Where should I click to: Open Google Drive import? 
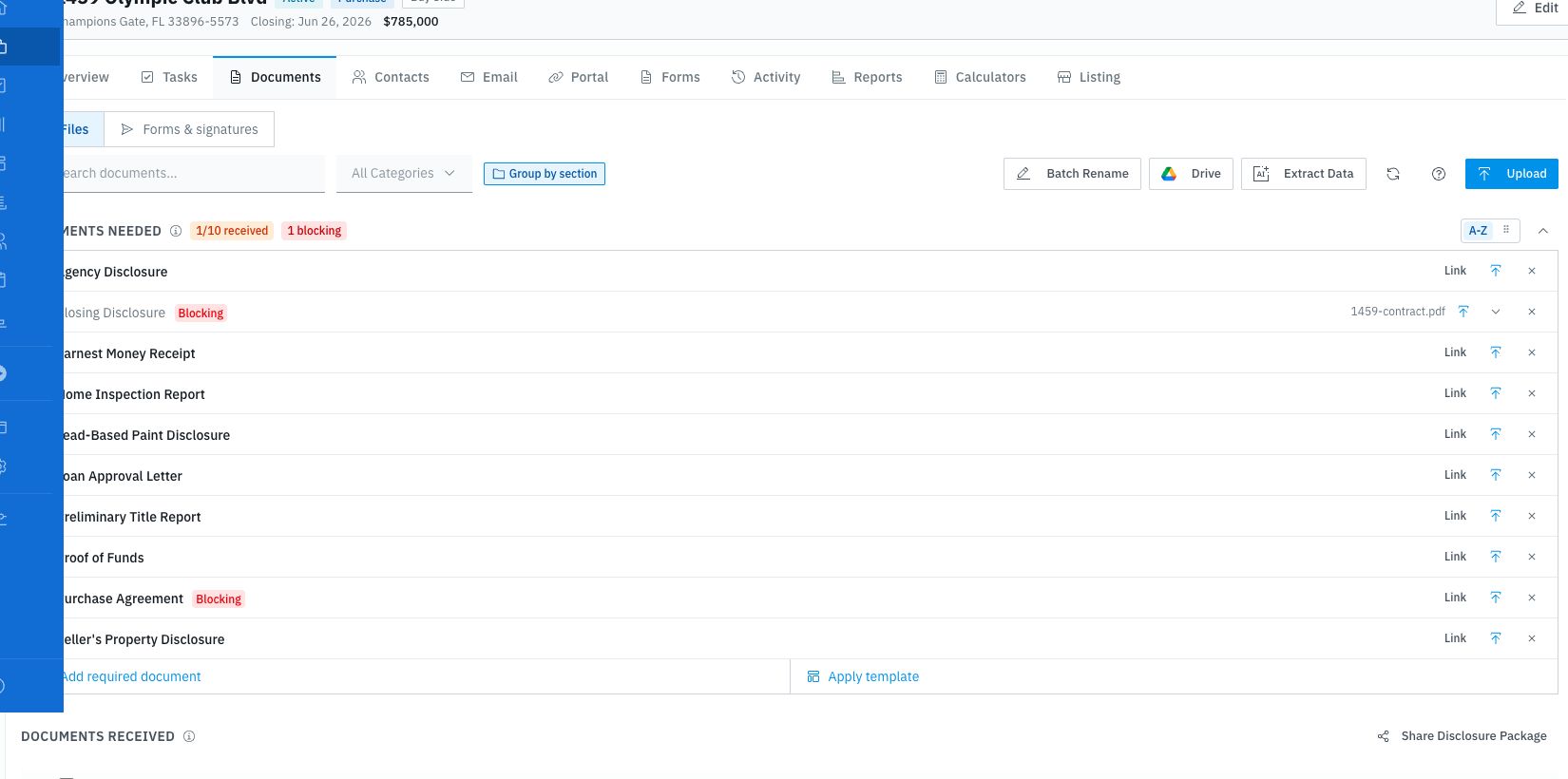[x=1191, y=174]
